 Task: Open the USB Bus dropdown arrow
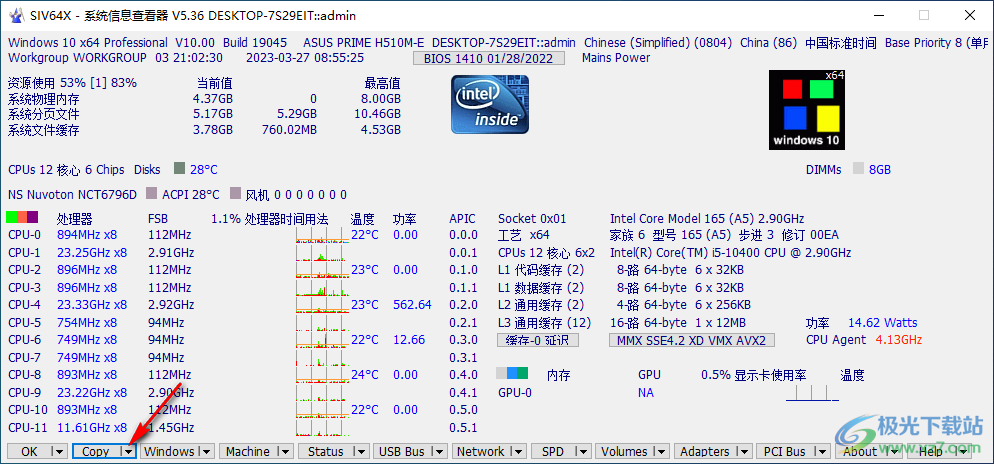click(x=439, y=451)
